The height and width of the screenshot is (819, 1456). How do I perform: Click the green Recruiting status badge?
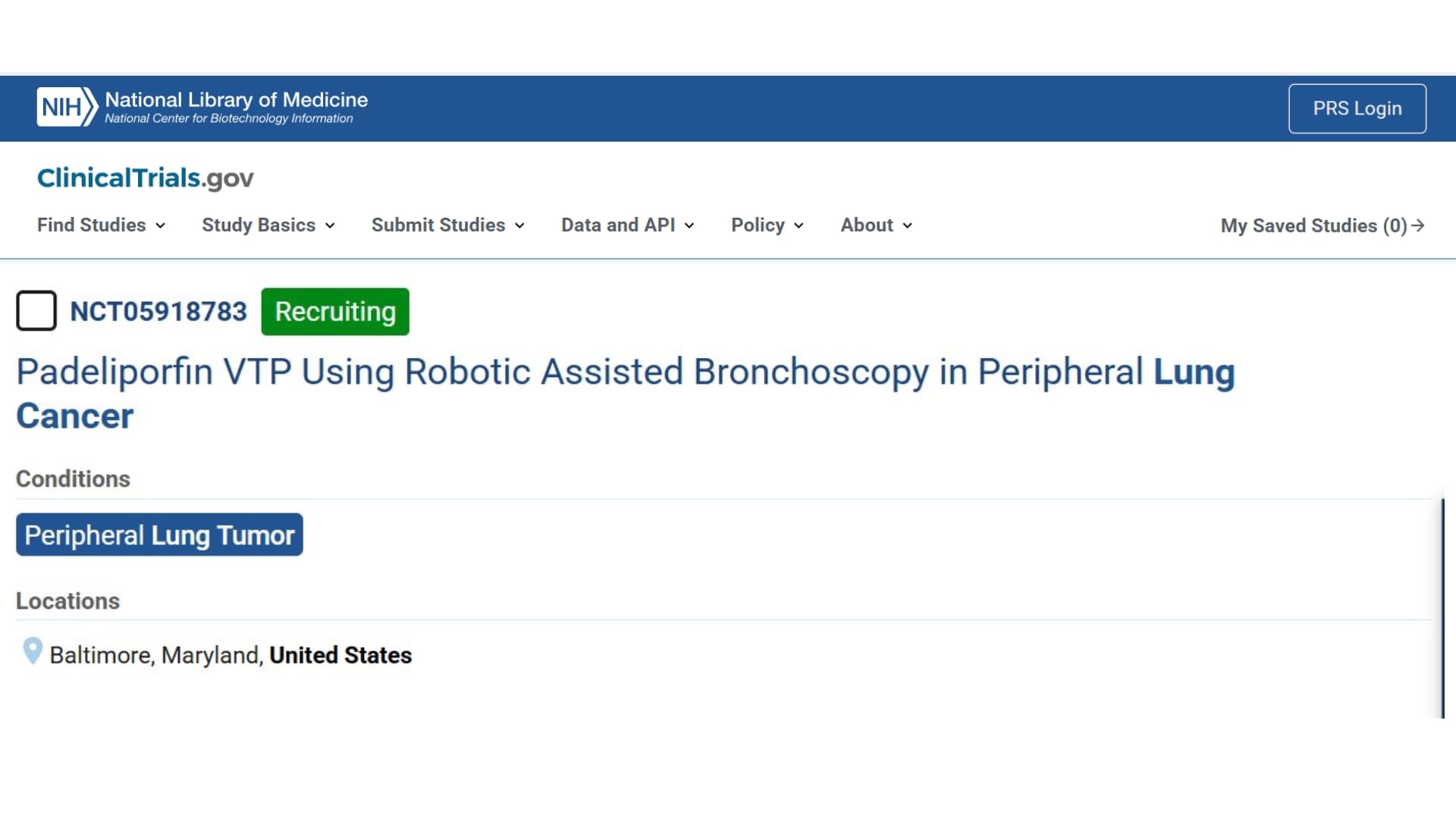335,312
